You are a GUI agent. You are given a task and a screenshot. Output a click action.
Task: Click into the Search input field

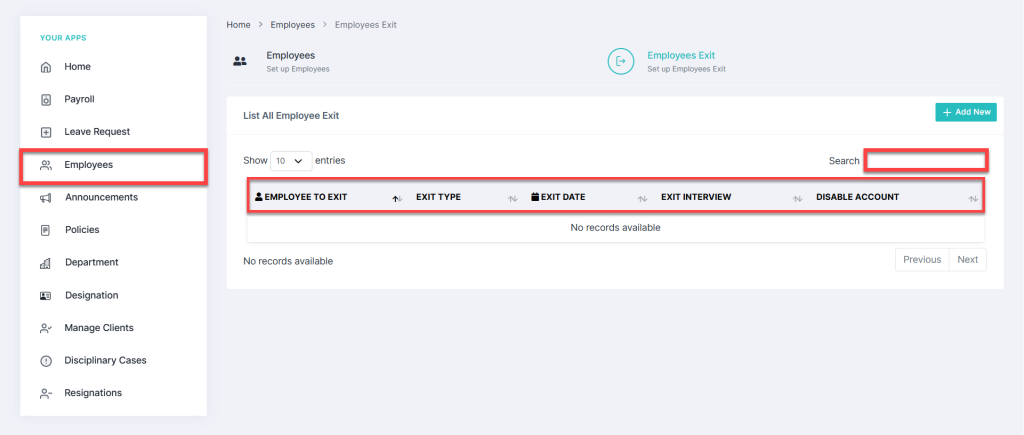coord(926,160)
